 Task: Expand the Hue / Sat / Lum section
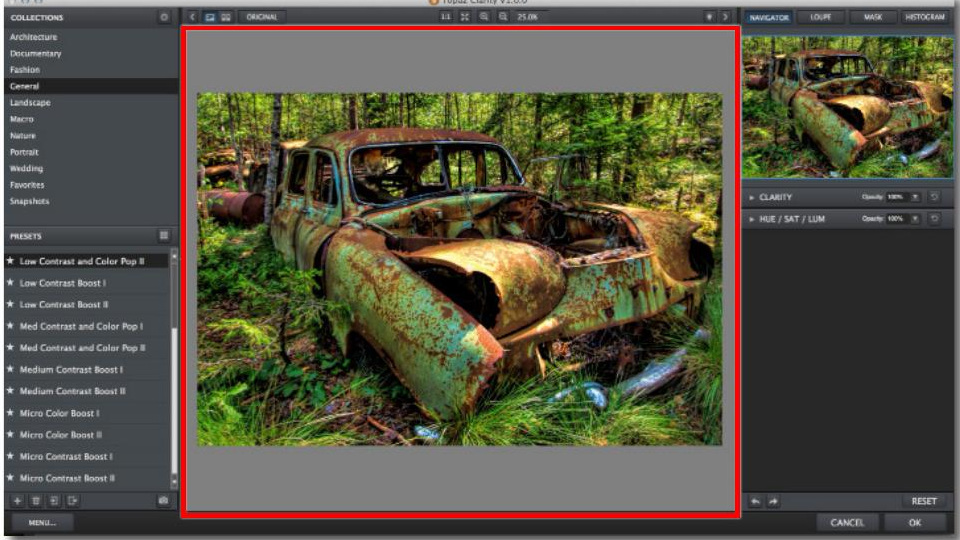[752, 219]
